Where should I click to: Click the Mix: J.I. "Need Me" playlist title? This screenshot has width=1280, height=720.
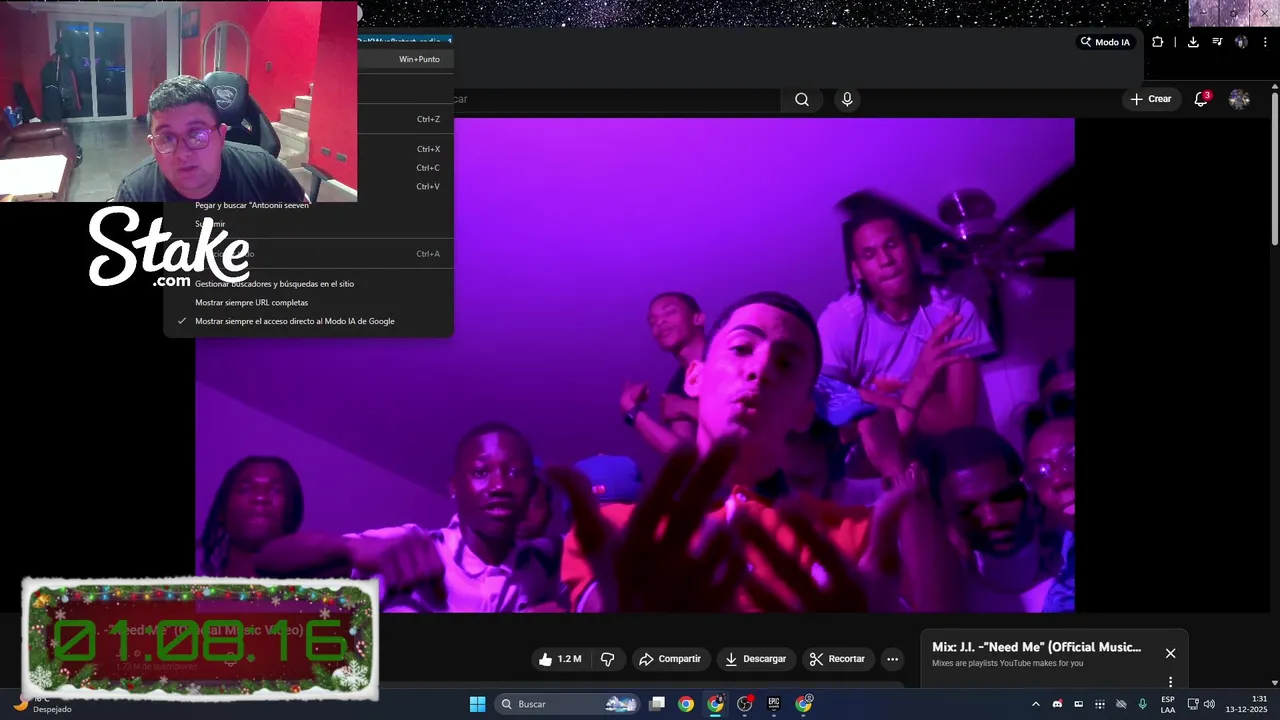(x=1036, y=647)
